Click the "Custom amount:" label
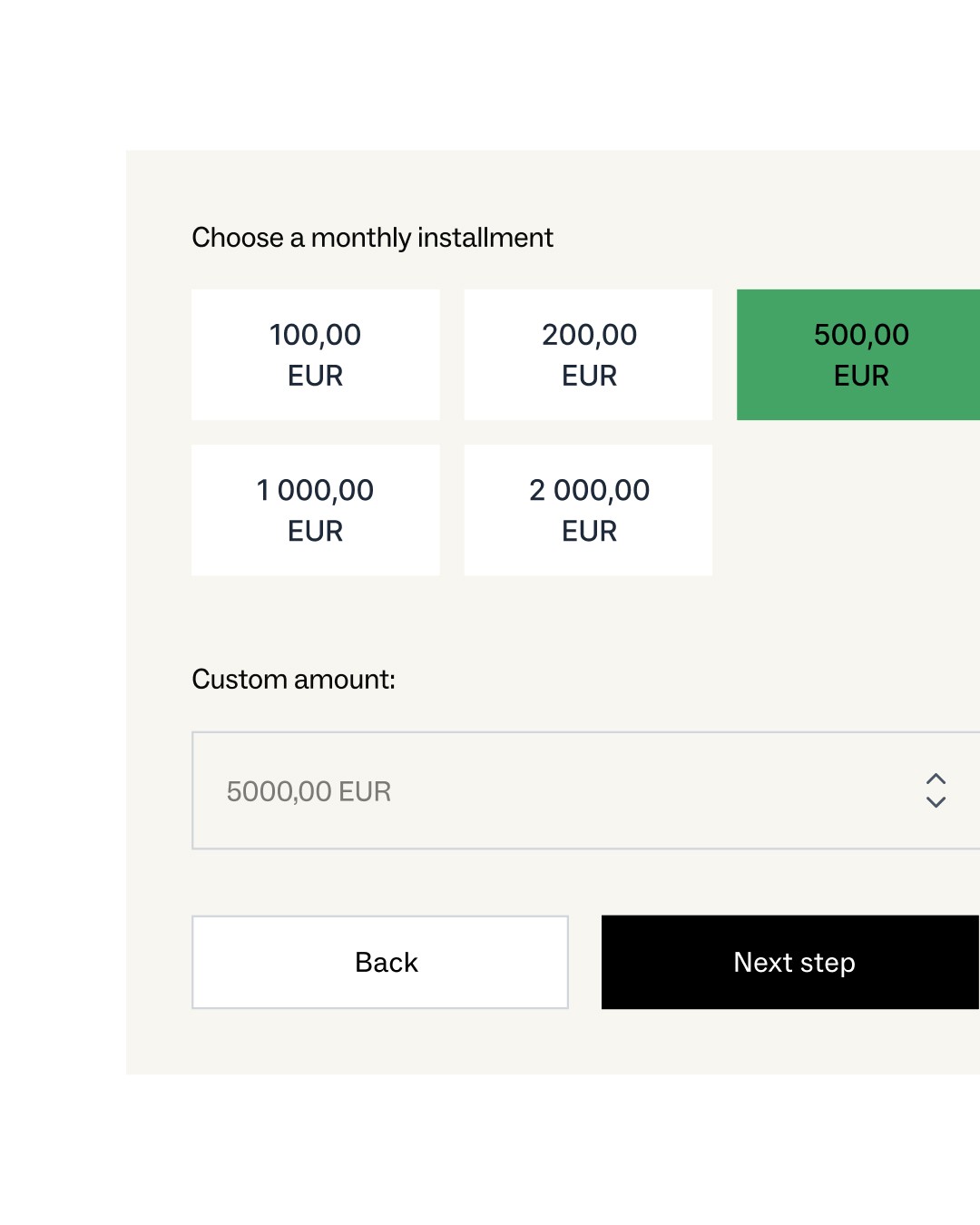980x1225 pixels. pos(293,679)
